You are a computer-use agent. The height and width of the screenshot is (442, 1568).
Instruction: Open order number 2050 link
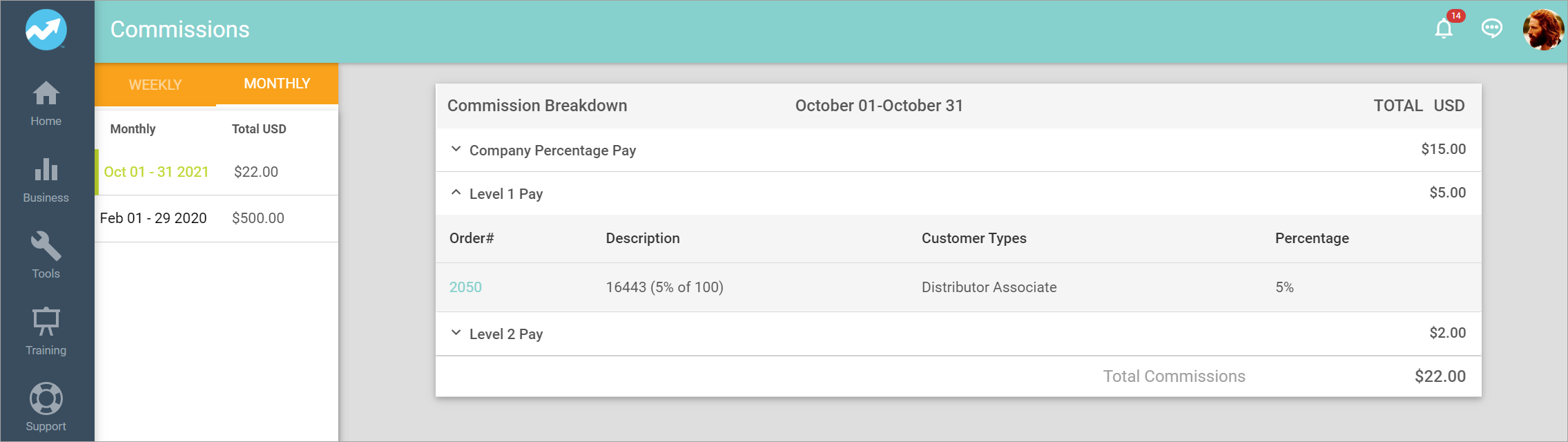pyautogui.click(x=465, y=287)
